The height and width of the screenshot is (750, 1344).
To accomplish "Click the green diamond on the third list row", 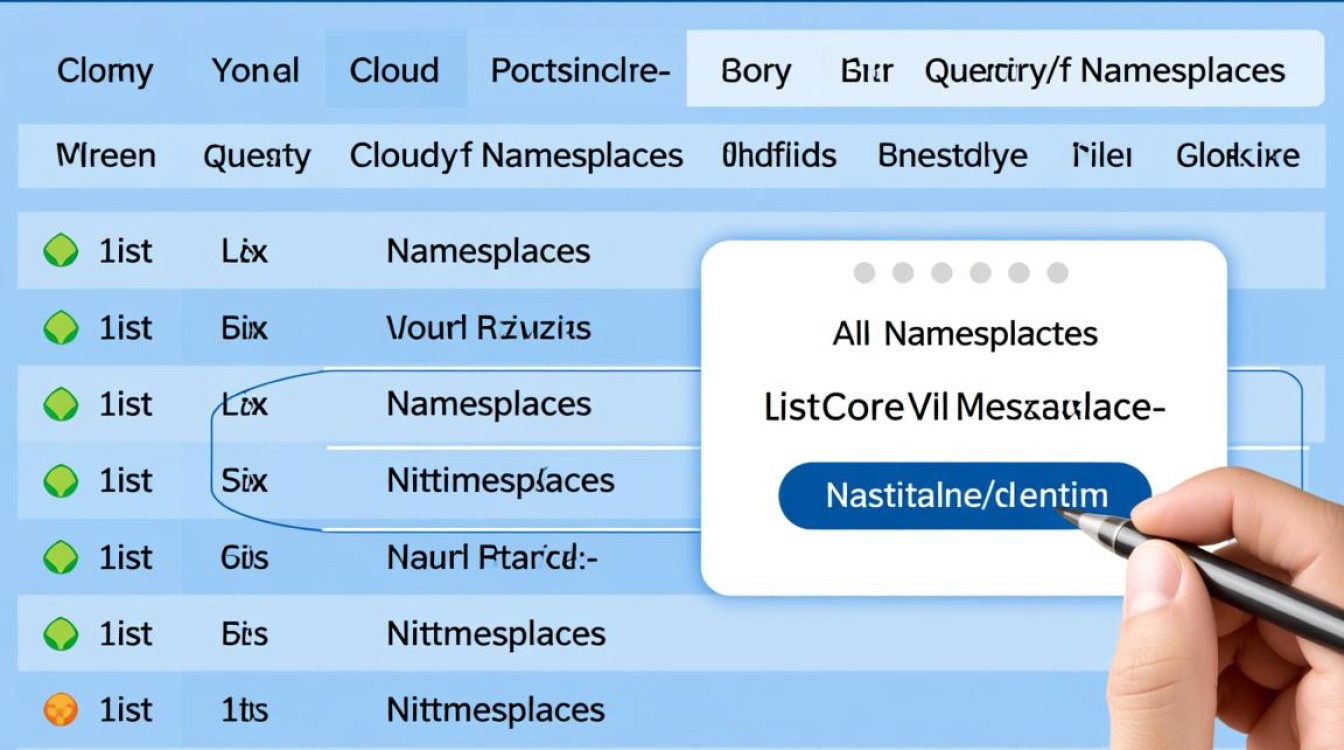I will click(x=60, y=404).
